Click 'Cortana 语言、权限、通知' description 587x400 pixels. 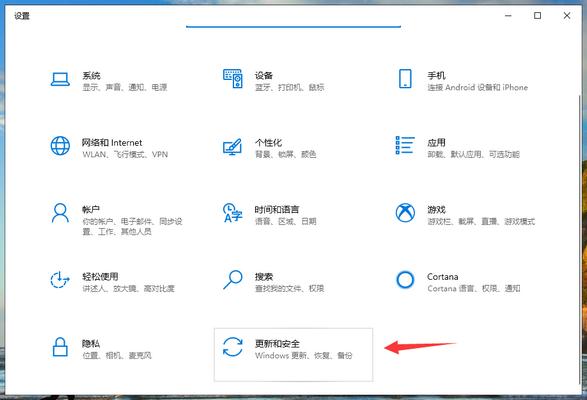pos(474,288)
